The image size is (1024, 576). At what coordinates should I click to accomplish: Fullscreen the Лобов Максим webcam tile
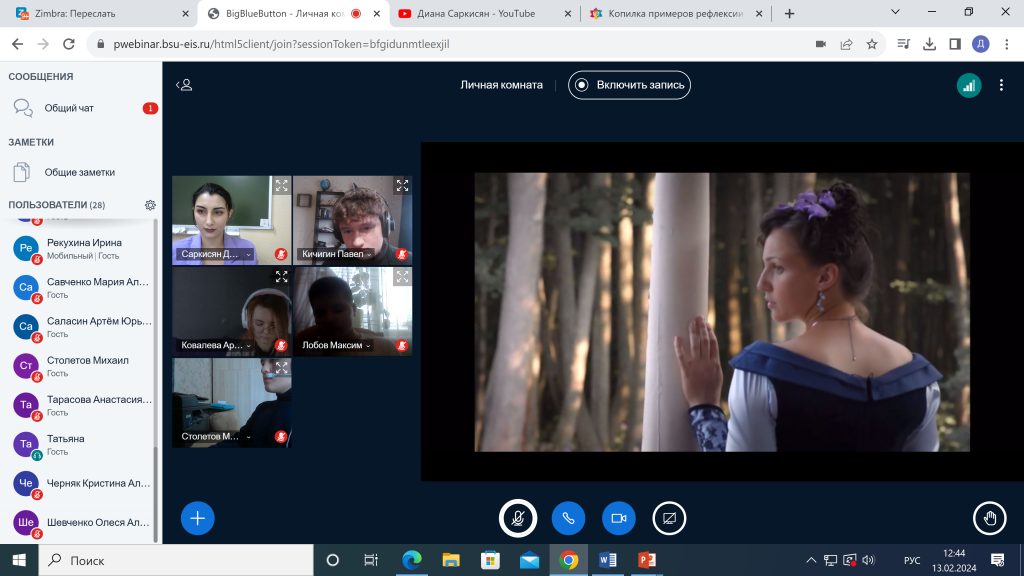coord(402,277)
